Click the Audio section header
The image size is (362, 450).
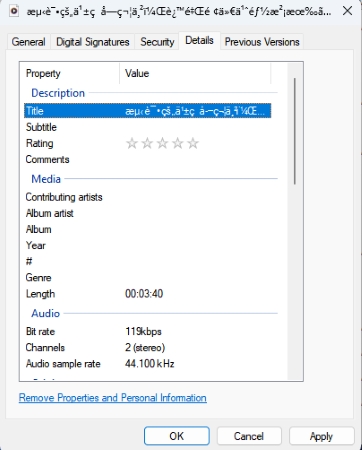point(45,313)
